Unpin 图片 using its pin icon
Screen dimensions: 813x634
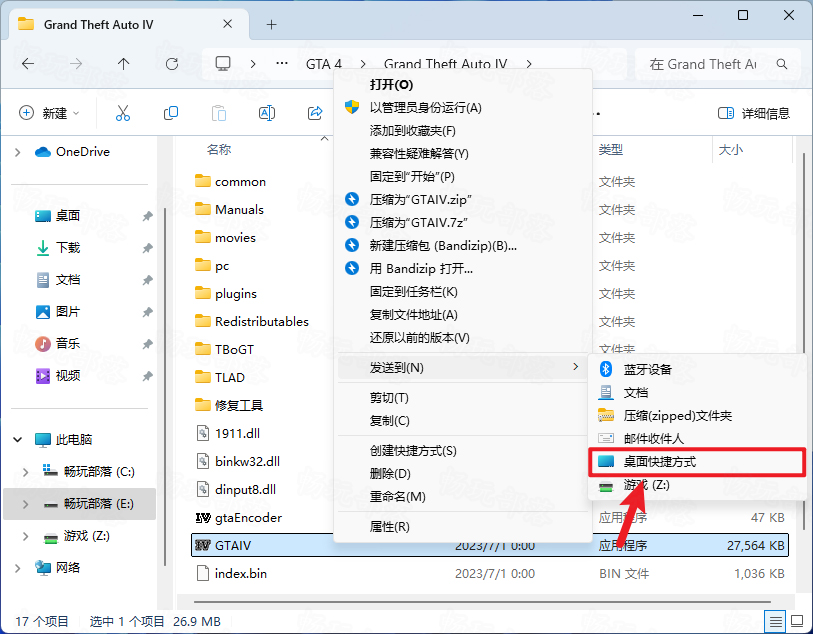point(148,312)
